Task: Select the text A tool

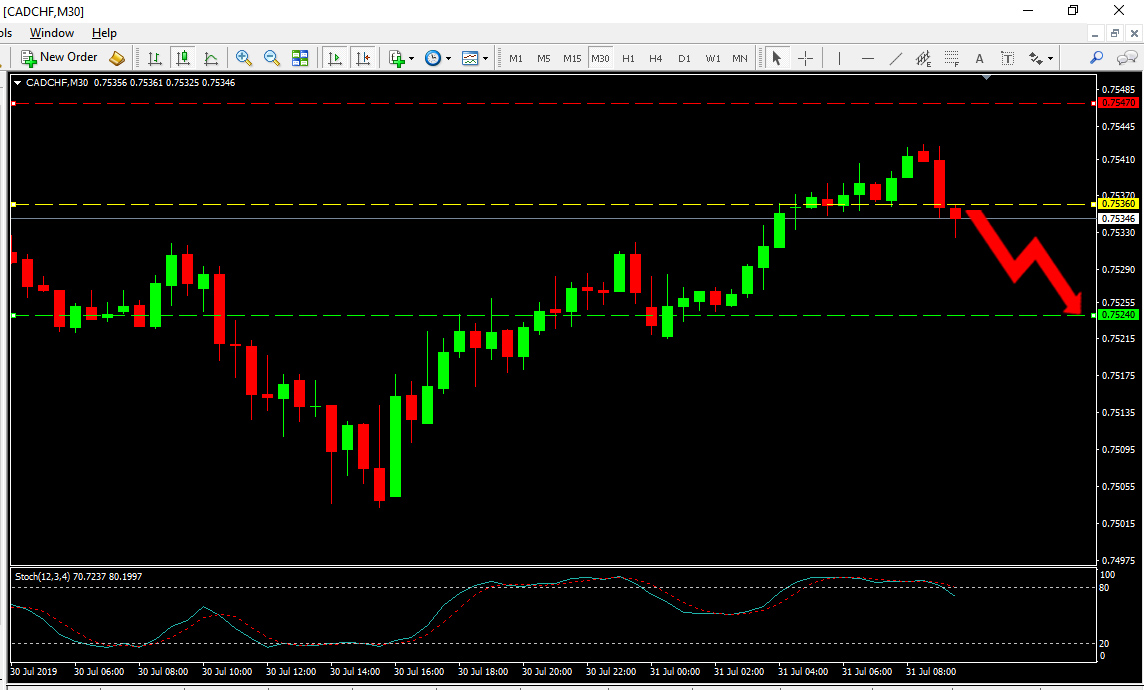Action: [x=979, y=58]
